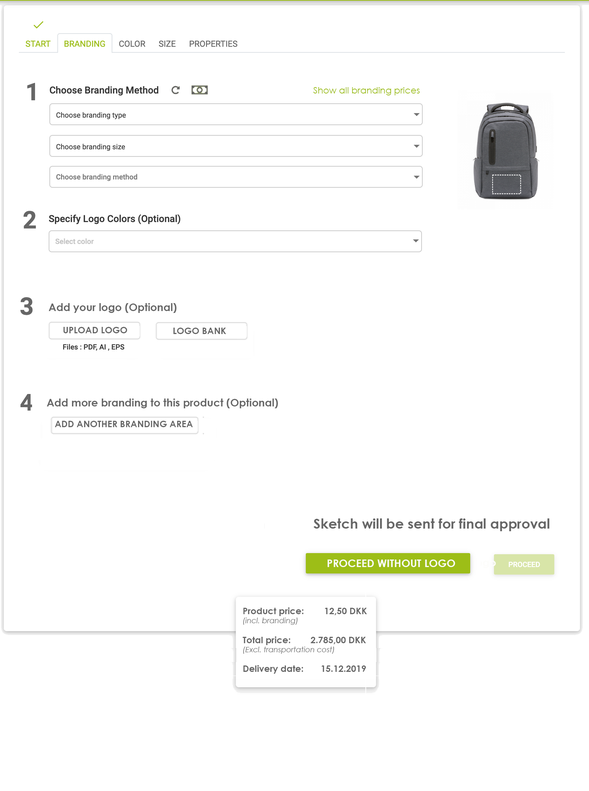Expand the Select color dropdown arrow
Image resolution: width=589 pixels, height=791 pixels.
pos(416,241)
